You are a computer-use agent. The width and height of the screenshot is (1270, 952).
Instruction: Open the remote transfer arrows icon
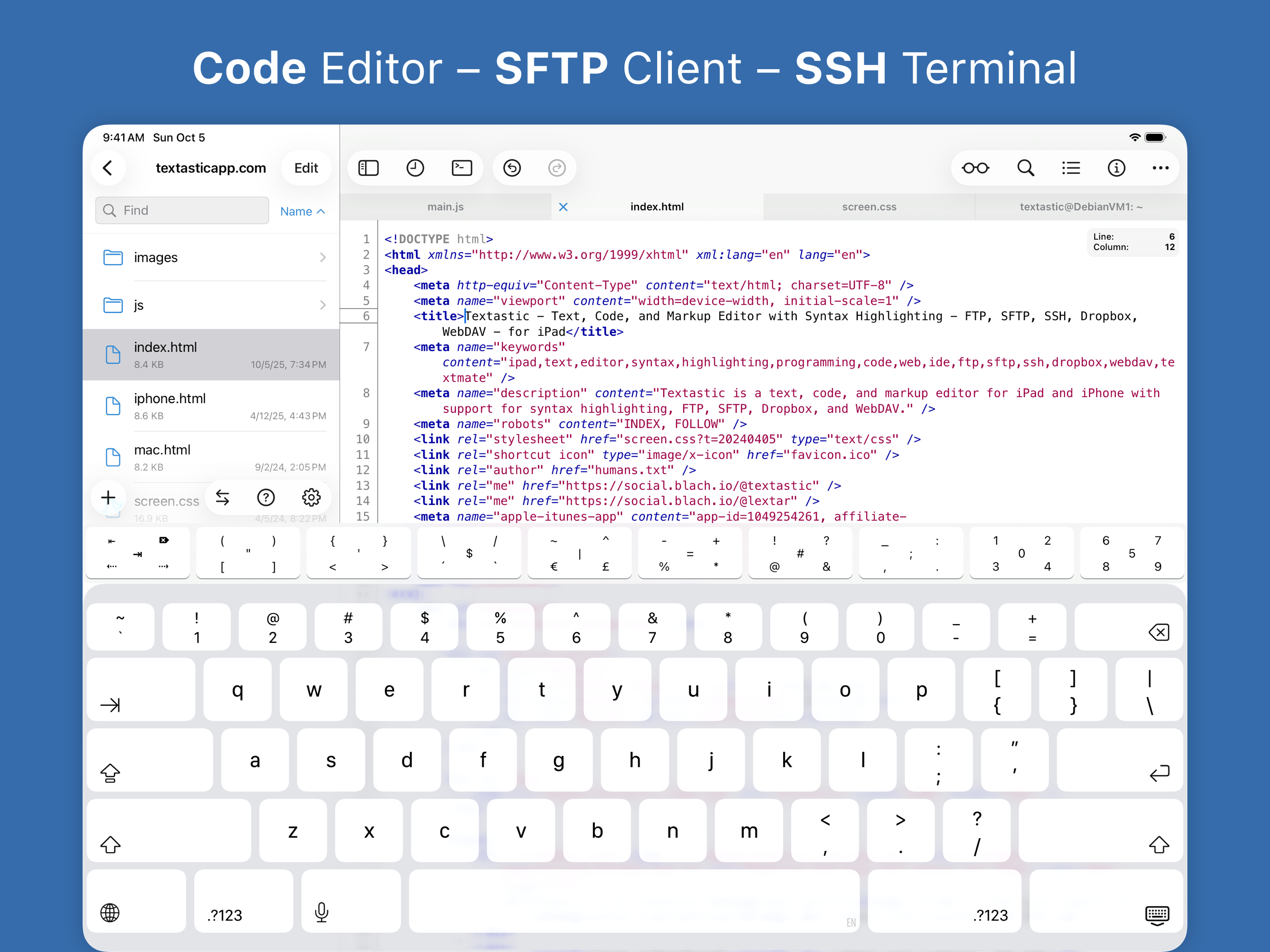pyautogui.click(x=223, y=498)
